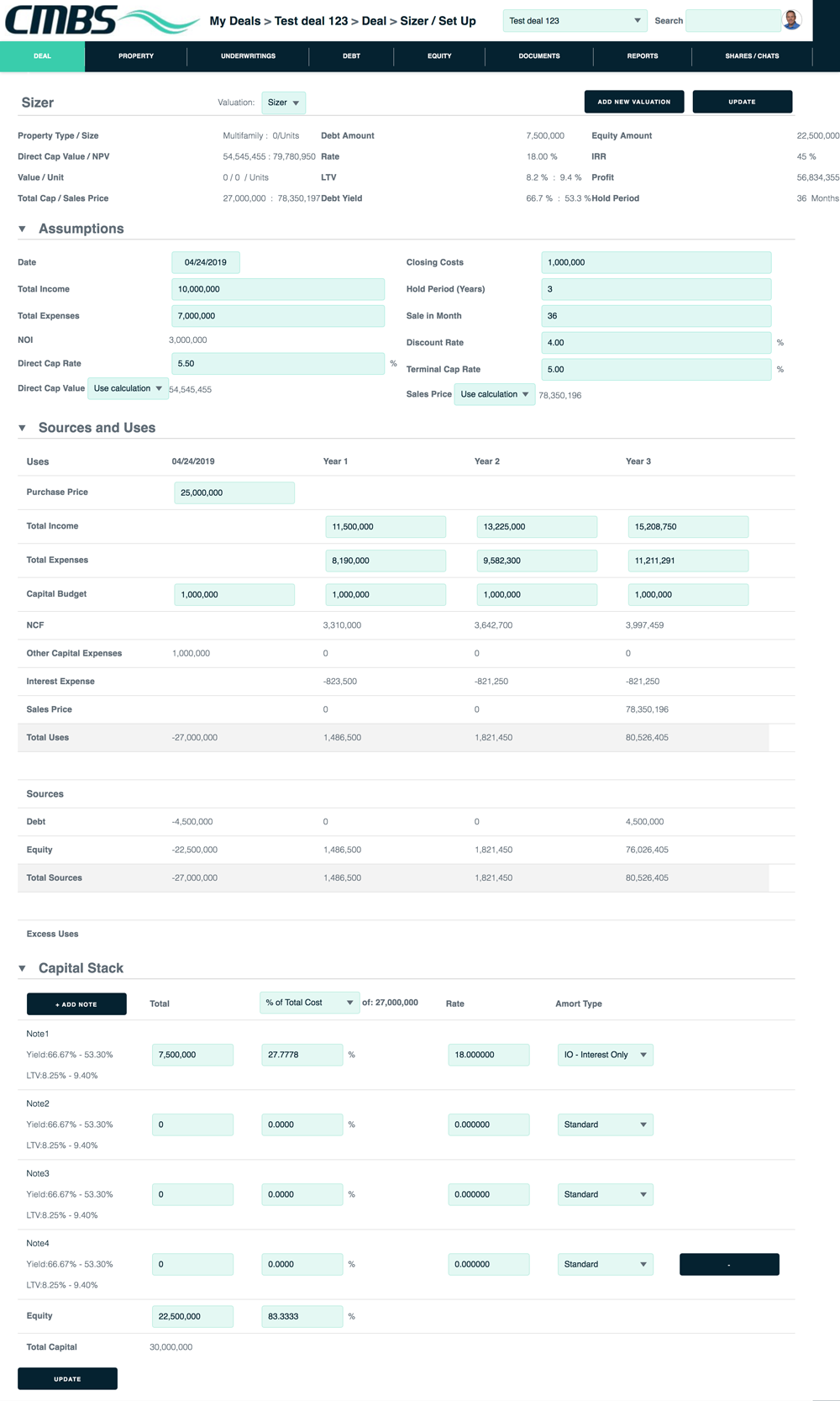Click Total Capital value 30,000,000

coord(171,1347)
